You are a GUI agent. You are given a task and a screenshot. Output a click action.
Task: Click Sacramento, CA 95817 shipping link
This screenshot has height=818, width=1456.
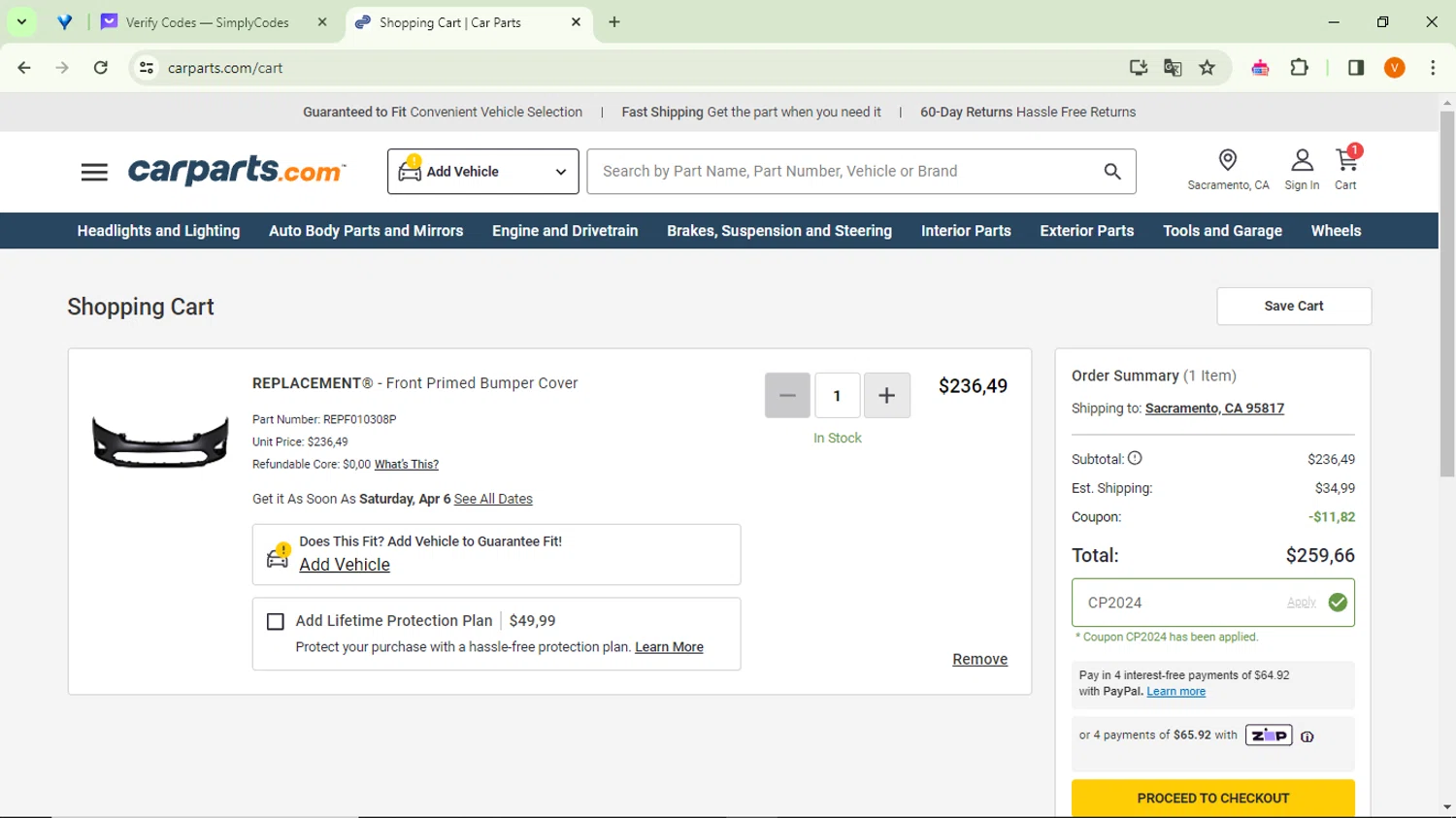tap(1214, 409)
